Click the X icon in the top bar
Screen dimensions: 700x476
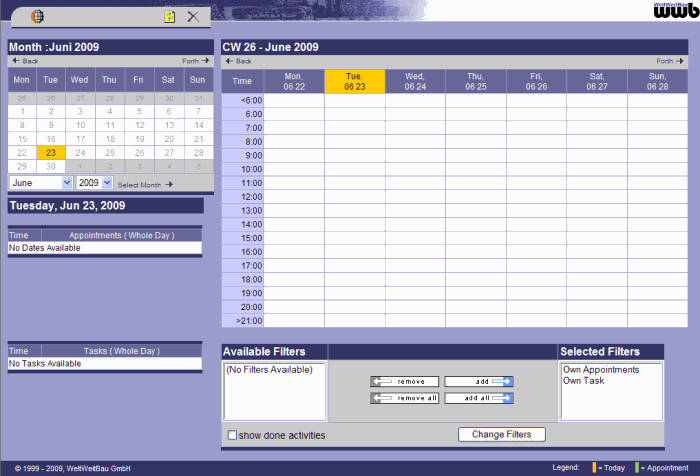pos(193,16)
